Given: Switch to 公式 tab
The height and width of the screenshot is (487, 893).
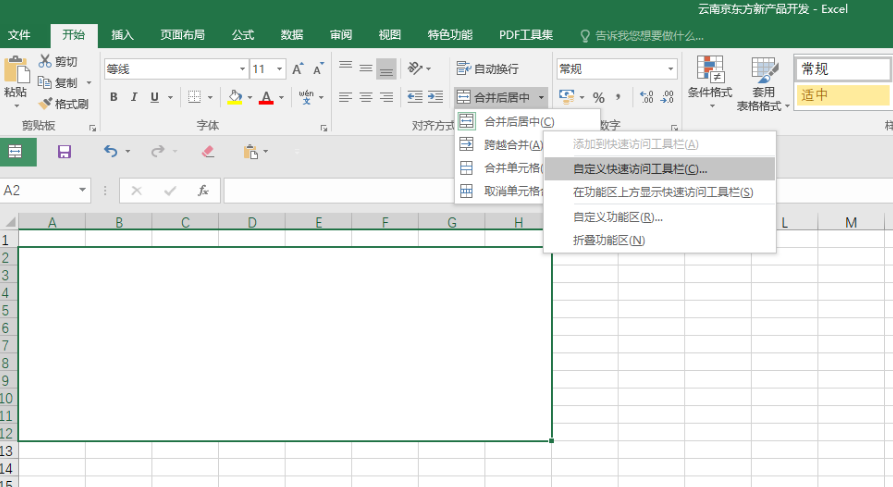Looking at the screenshot, I should click(x=243, y=35).
